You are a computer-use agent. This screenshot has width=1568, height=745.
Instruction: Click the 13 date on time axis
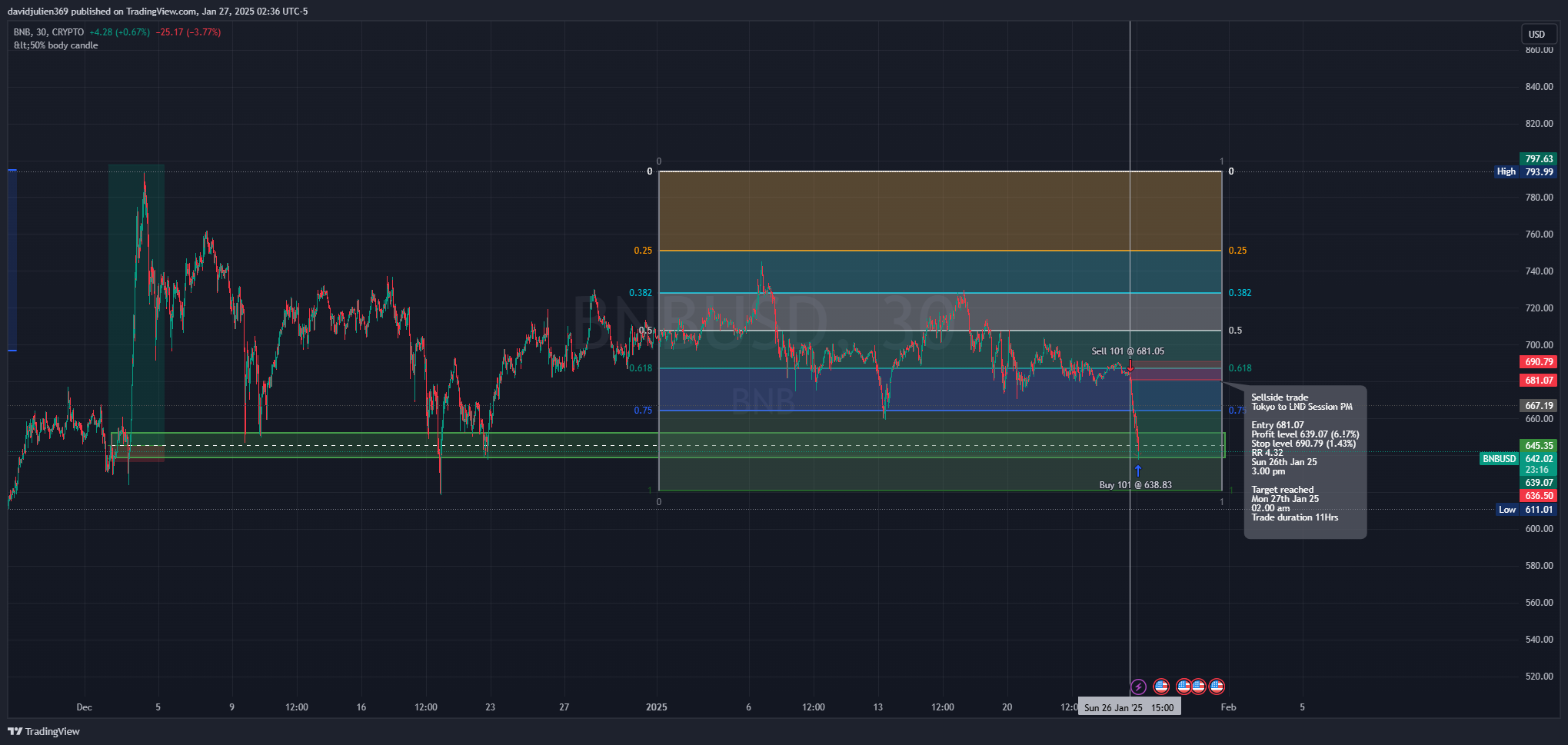tap(878, 707)
